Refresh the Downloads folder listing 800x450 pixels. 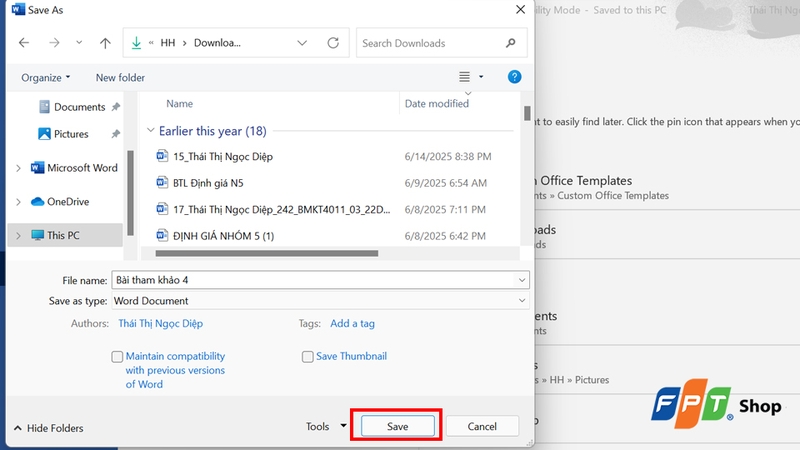[x=333, y=44]
